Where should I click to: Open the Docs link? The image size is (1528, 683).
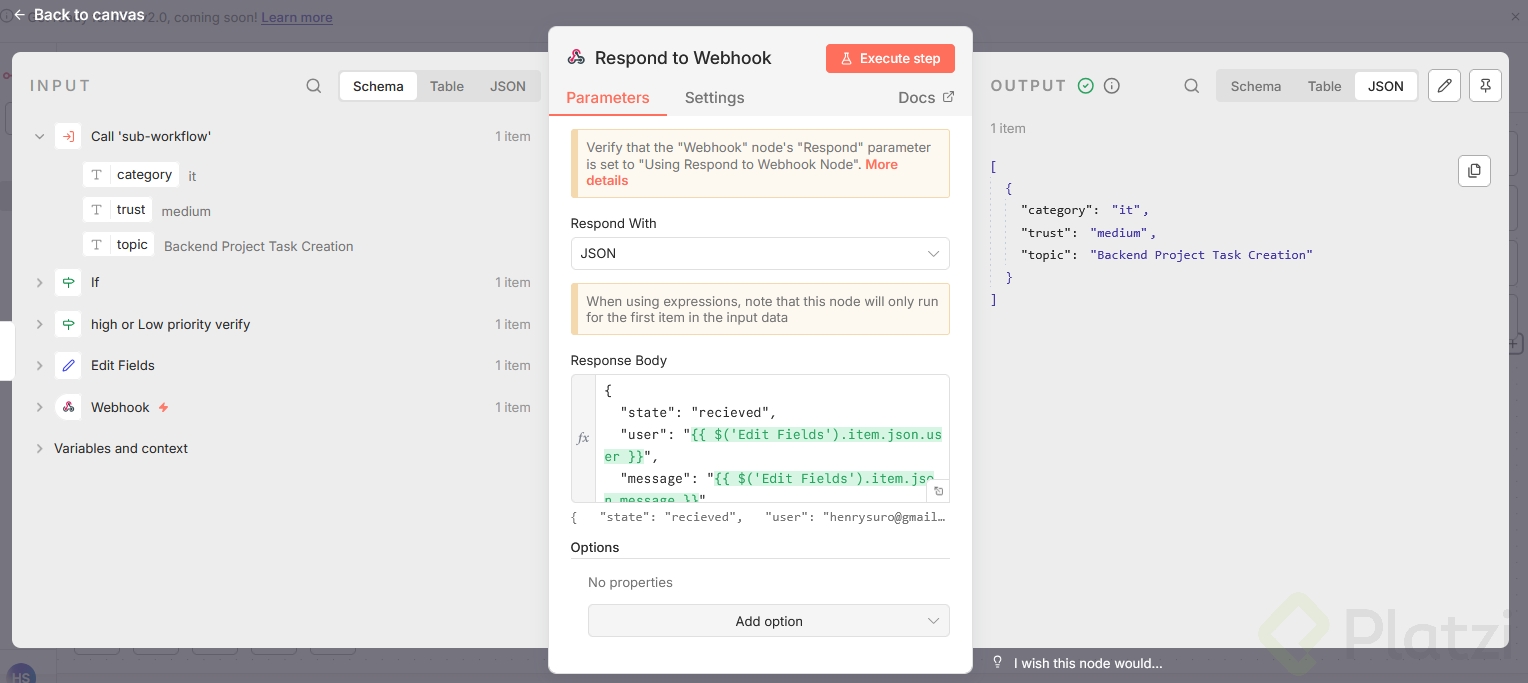click(x=926, y=98)
